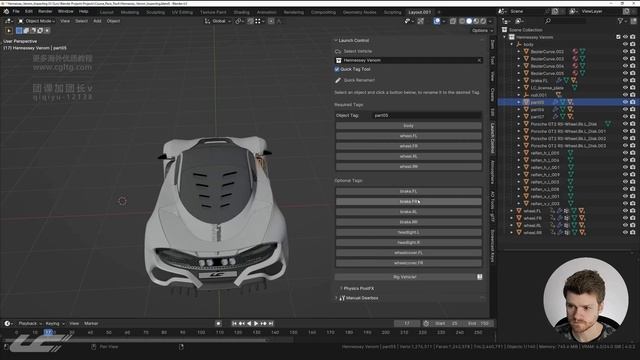
Task: Disable rendering for the body armature camera icon
Action: coord(633,44)
